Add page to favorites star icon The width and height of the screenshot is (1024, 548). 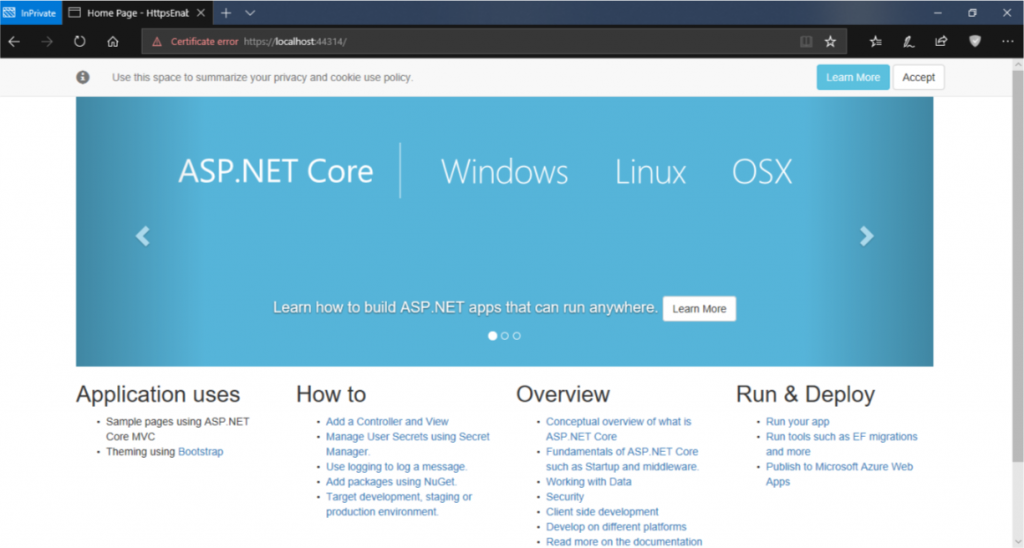[x=830, y=41]
